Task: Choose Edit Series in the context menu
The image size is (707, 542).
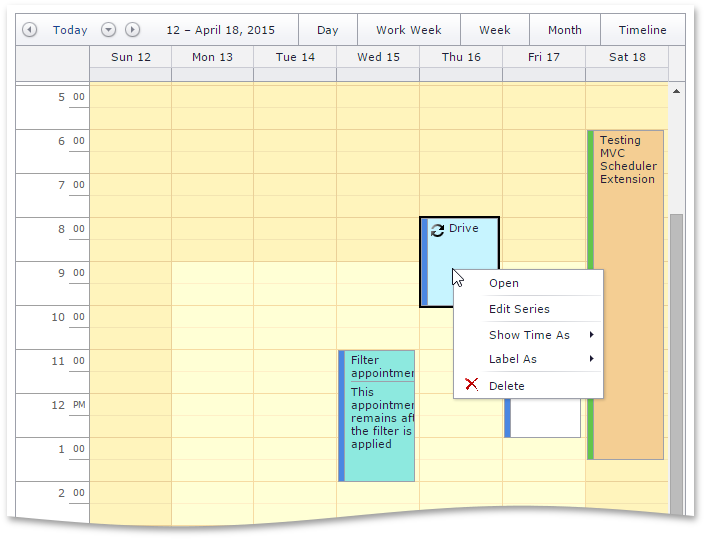Action: click(528, 309)
